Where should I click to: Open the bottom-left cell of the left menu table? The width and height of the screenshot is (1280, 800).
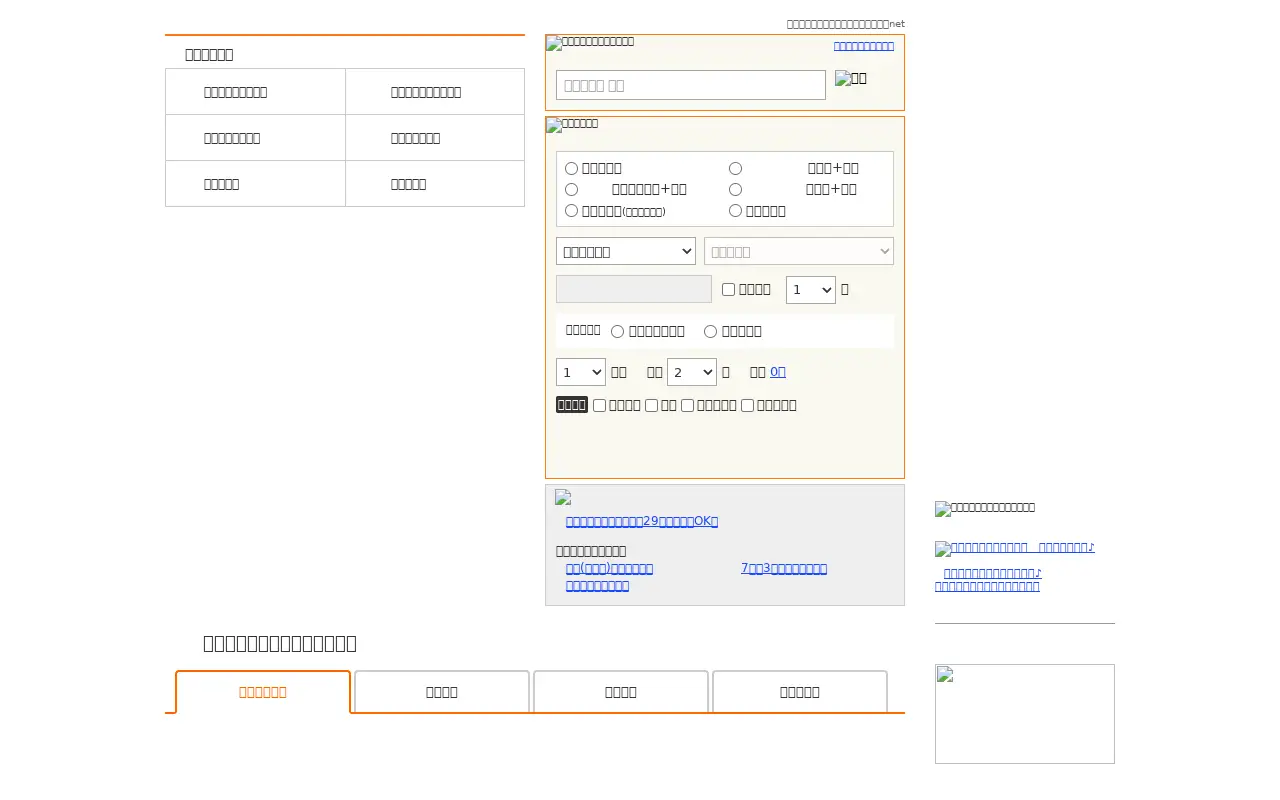[x=255, y=184]
